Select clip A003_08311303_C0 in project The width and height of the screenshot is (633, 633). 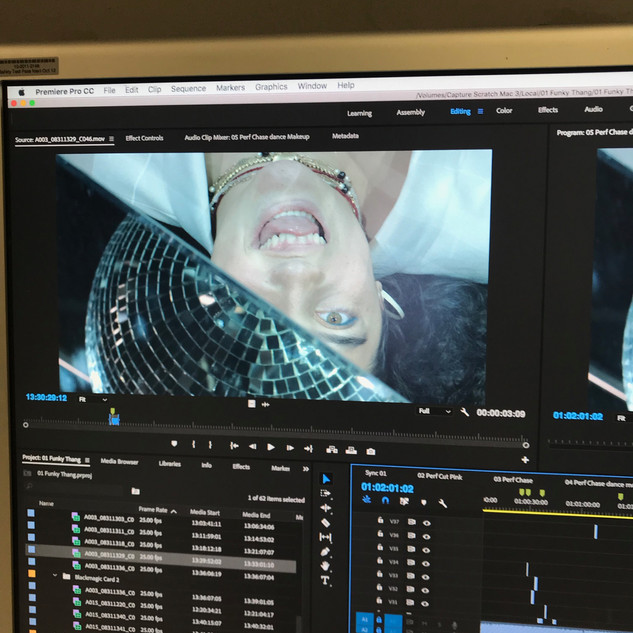point(109,519)
